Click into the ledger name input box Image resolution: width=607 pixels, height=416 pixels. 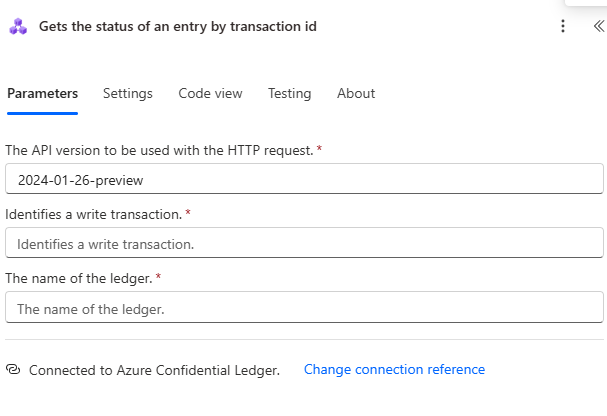[304, 307]
